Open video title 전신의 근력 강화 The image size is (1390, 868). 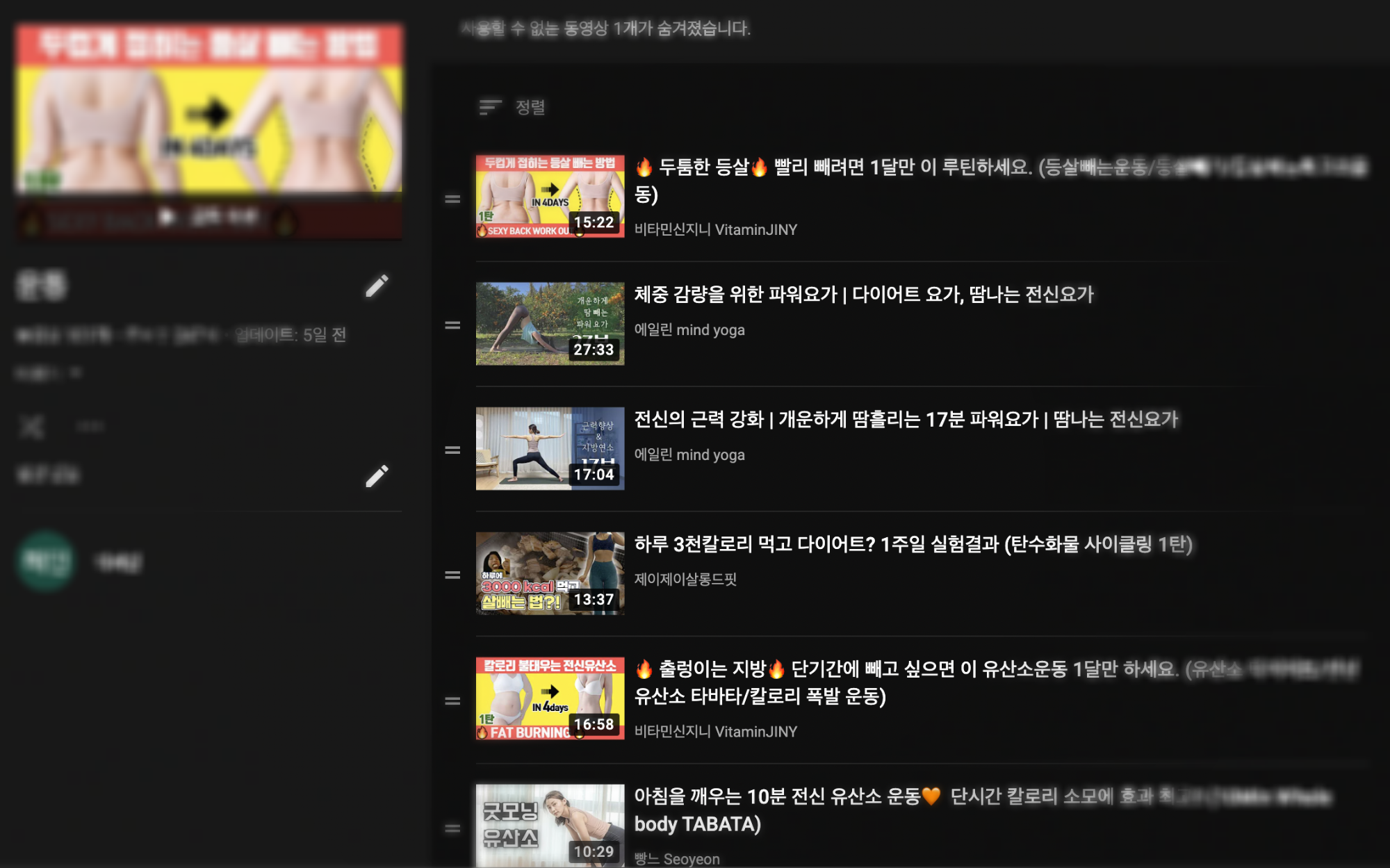coord(906,419)
